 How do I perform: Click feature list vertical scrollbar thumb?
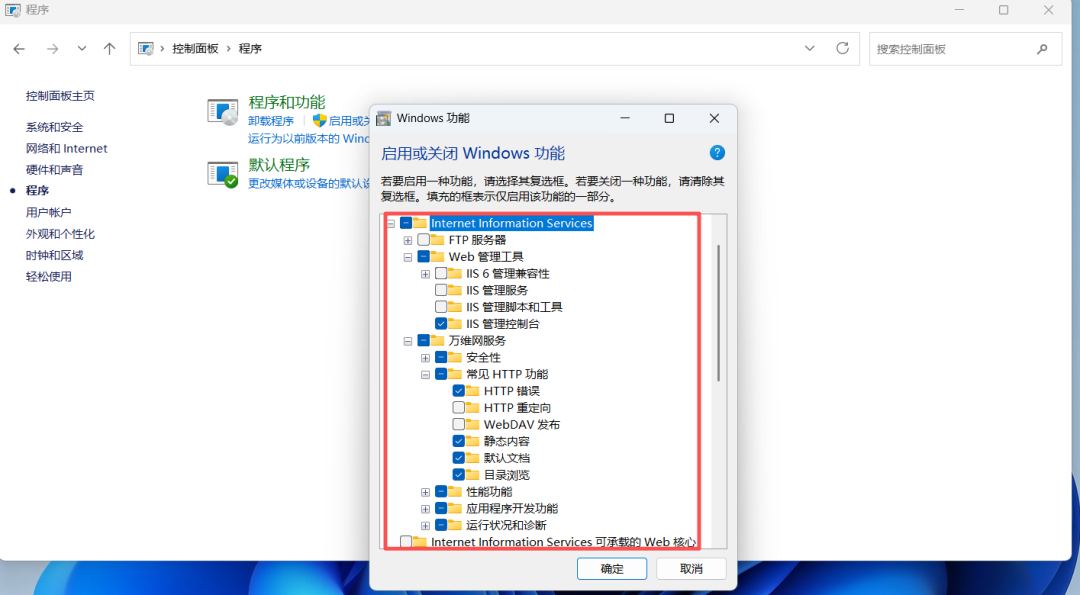pos(718,313)
